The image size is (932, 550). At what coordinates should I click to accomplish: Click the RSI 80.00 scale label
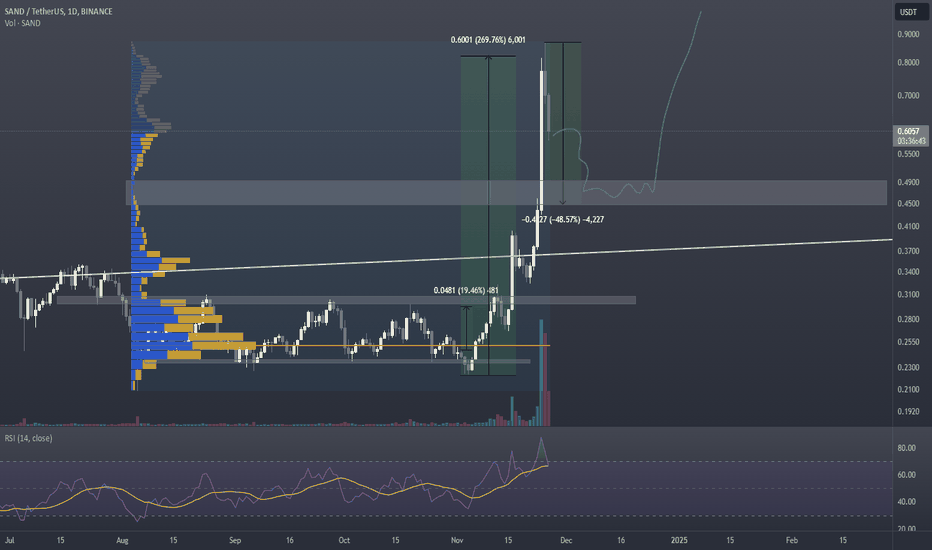click(x=906, y=448)
